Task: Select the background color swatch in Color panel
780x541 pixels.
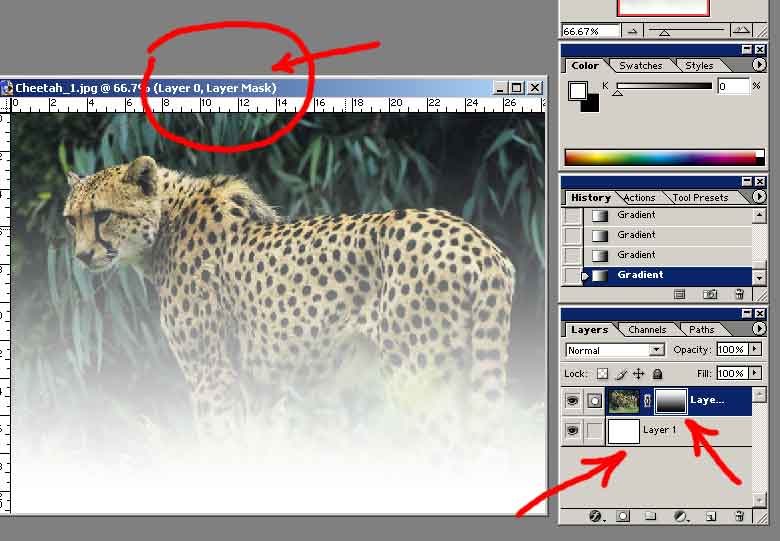Action: [x=592, y=104]
